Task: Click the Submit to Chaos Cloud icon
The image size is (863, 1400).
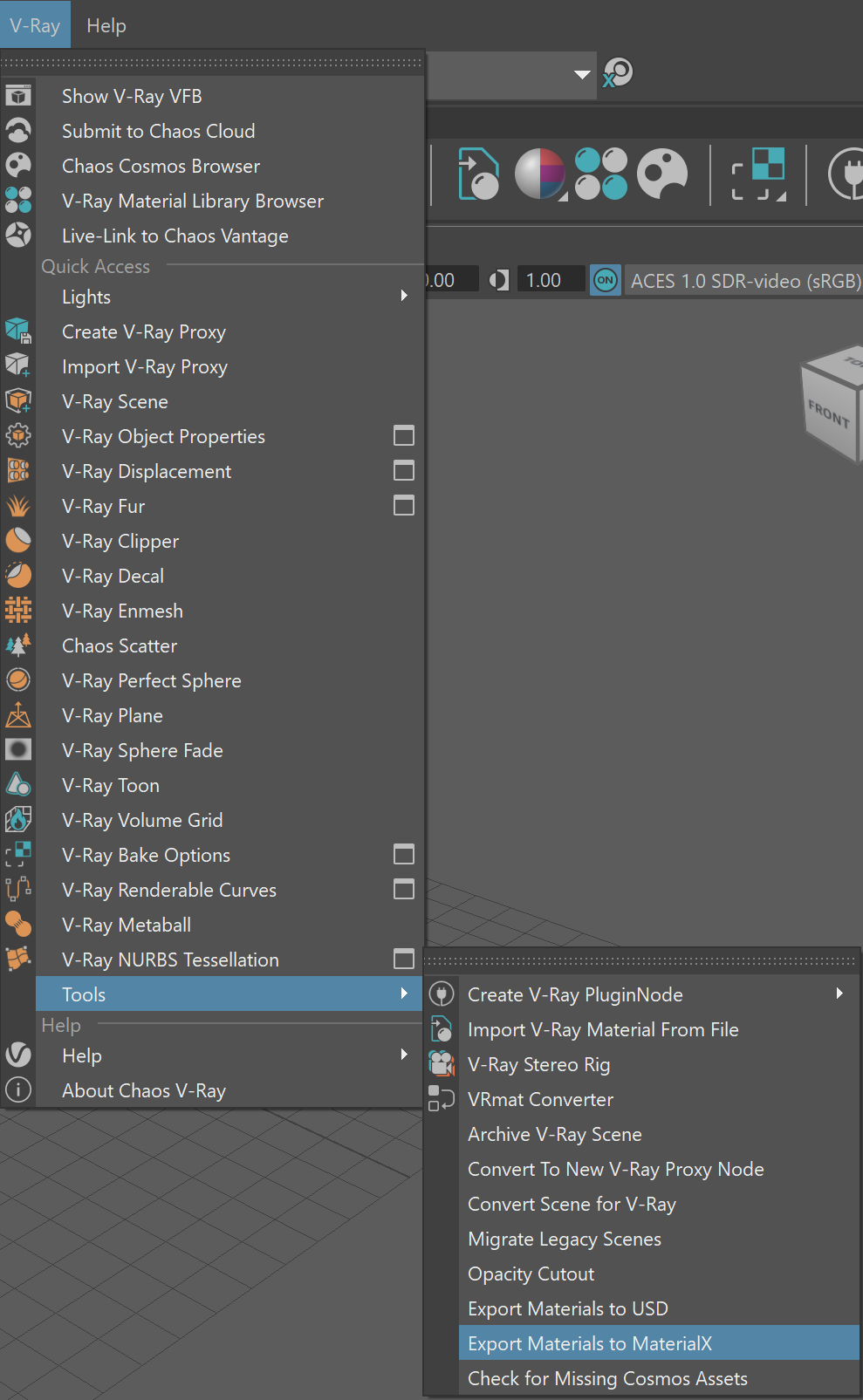Action: [18, 130]
